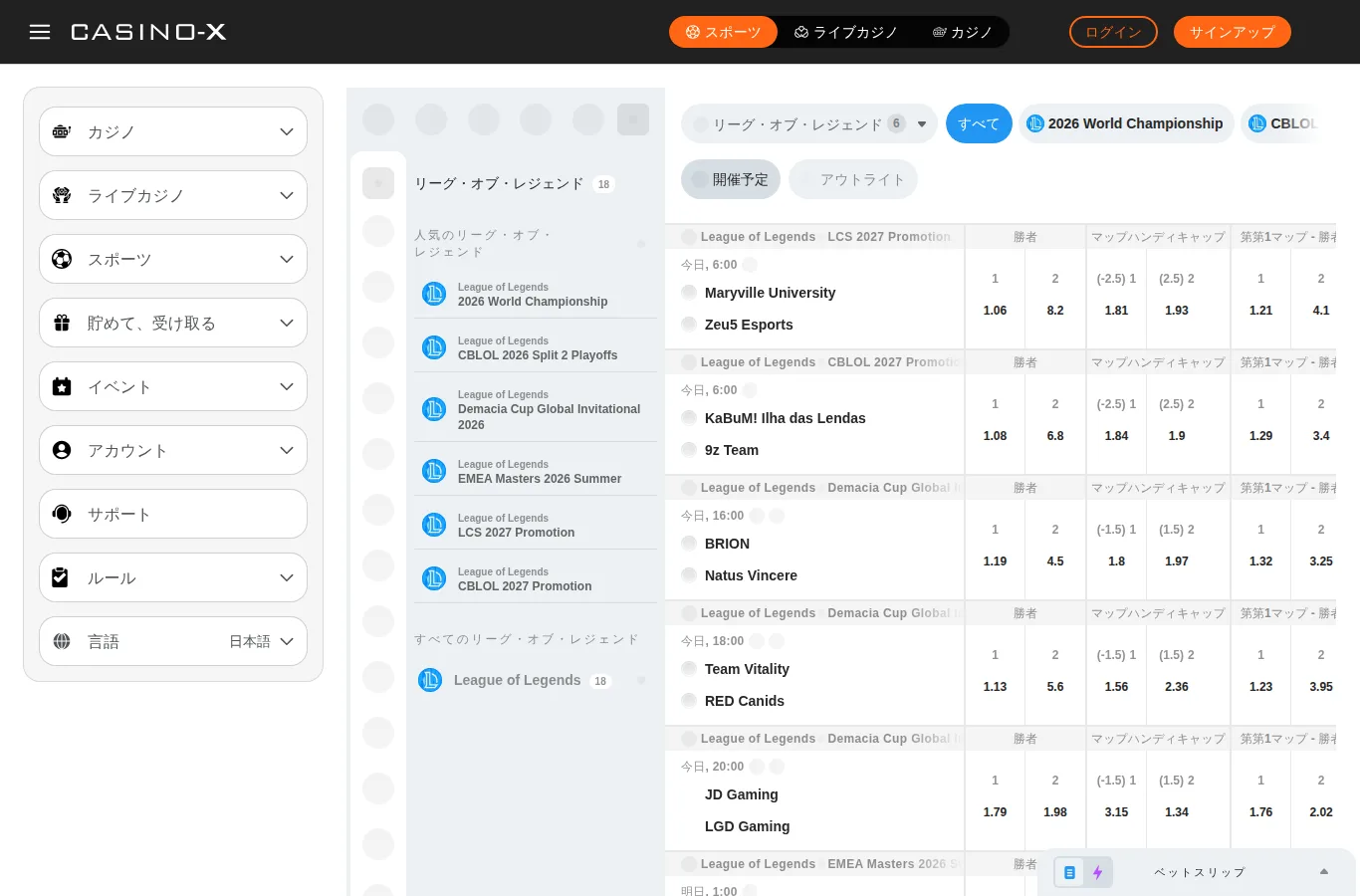The height and width of the screenshot is (896, 1360).
Task: Select the すべて filter chip
Action: coord(979,123)
